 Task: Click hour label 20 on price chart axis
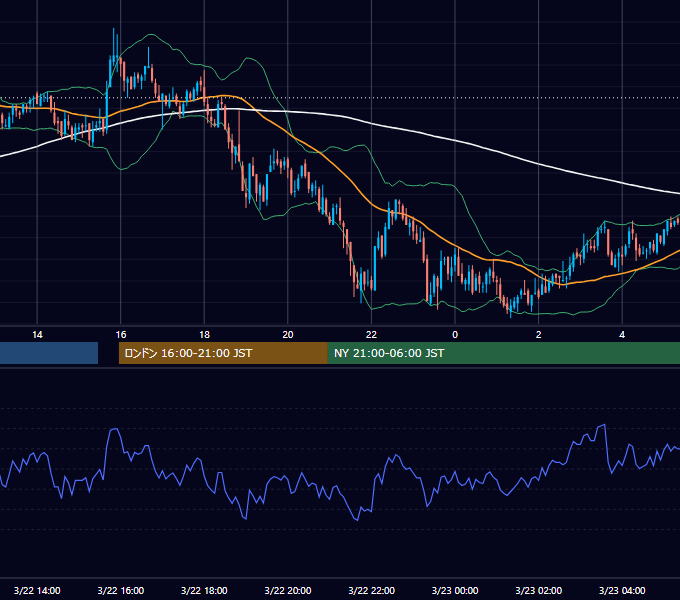click(x=288, y=335)
